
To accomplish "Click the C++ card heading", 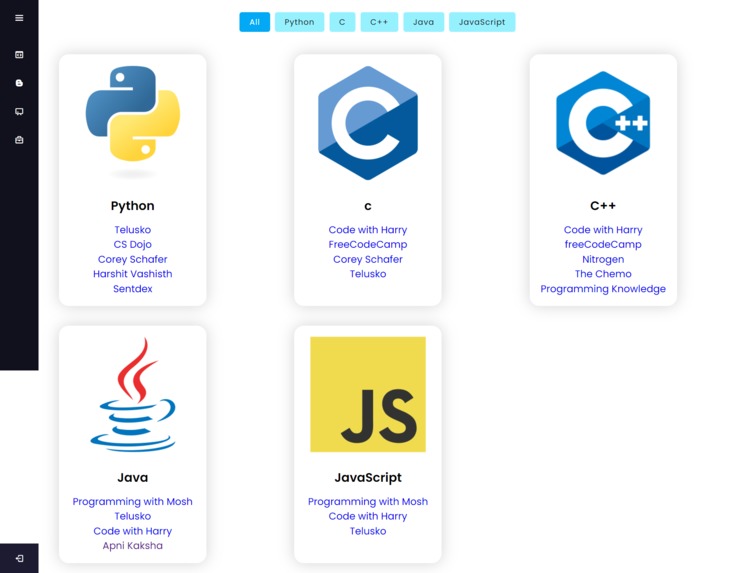I will click(x=603, y=206).
